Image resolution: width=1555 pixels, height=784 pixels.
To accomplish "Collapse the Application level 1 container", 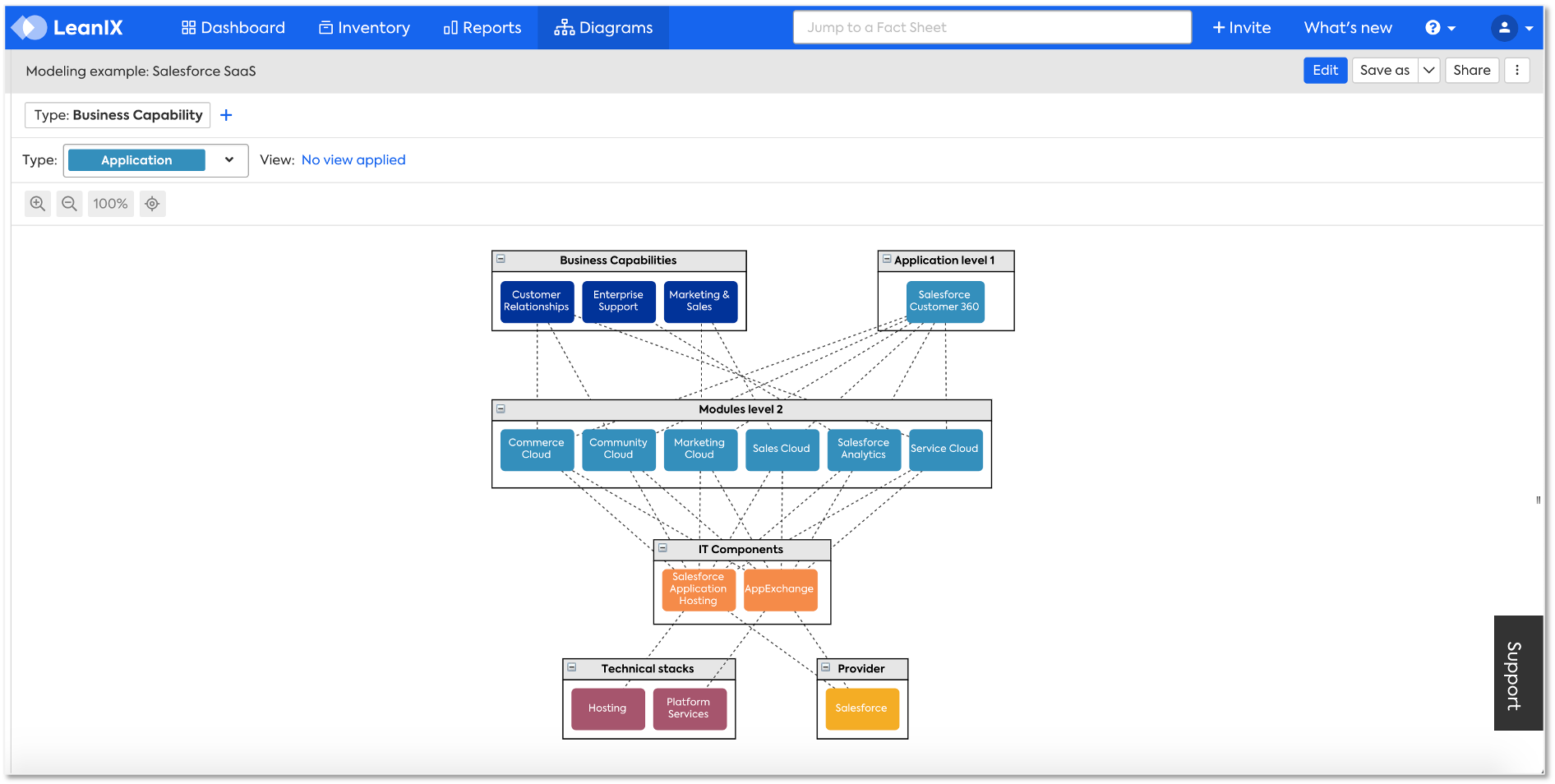I will pos(887,259).
